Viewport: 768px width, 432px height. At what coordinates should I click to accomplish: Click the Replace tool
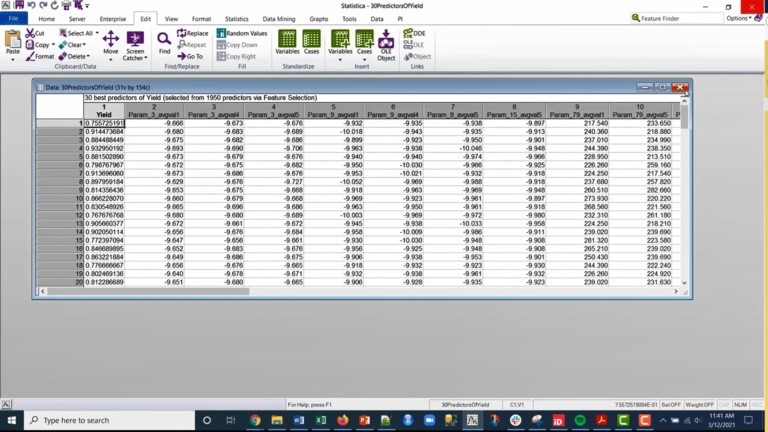click(192, 33)
